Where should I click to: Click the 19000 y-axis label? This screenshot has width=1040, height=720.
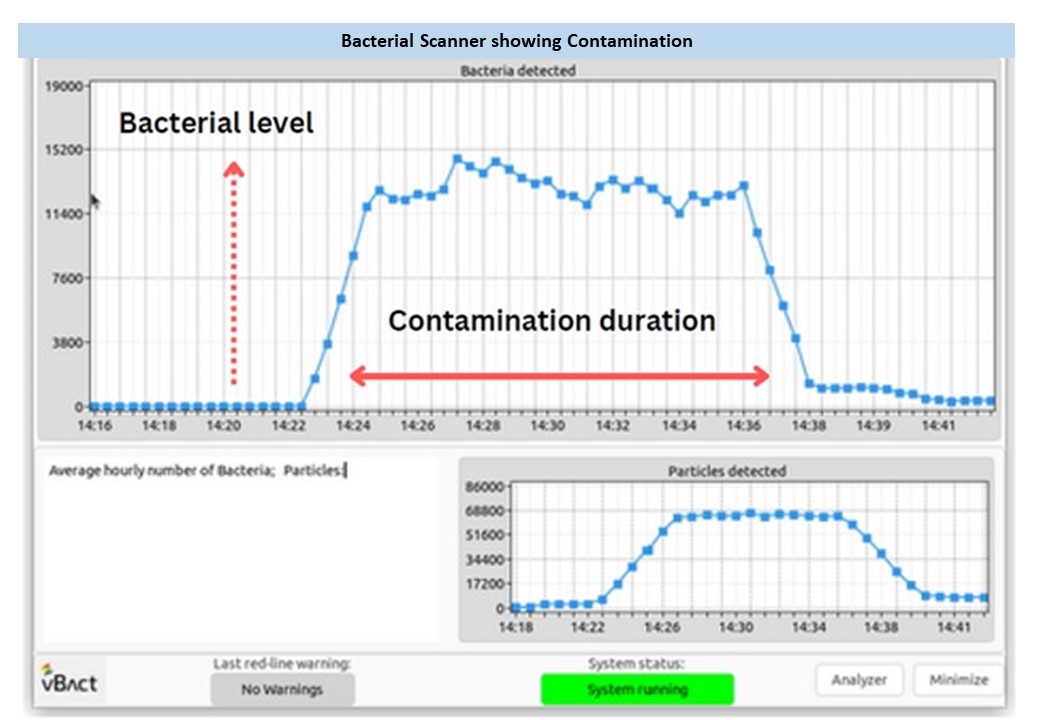point(62,86)
